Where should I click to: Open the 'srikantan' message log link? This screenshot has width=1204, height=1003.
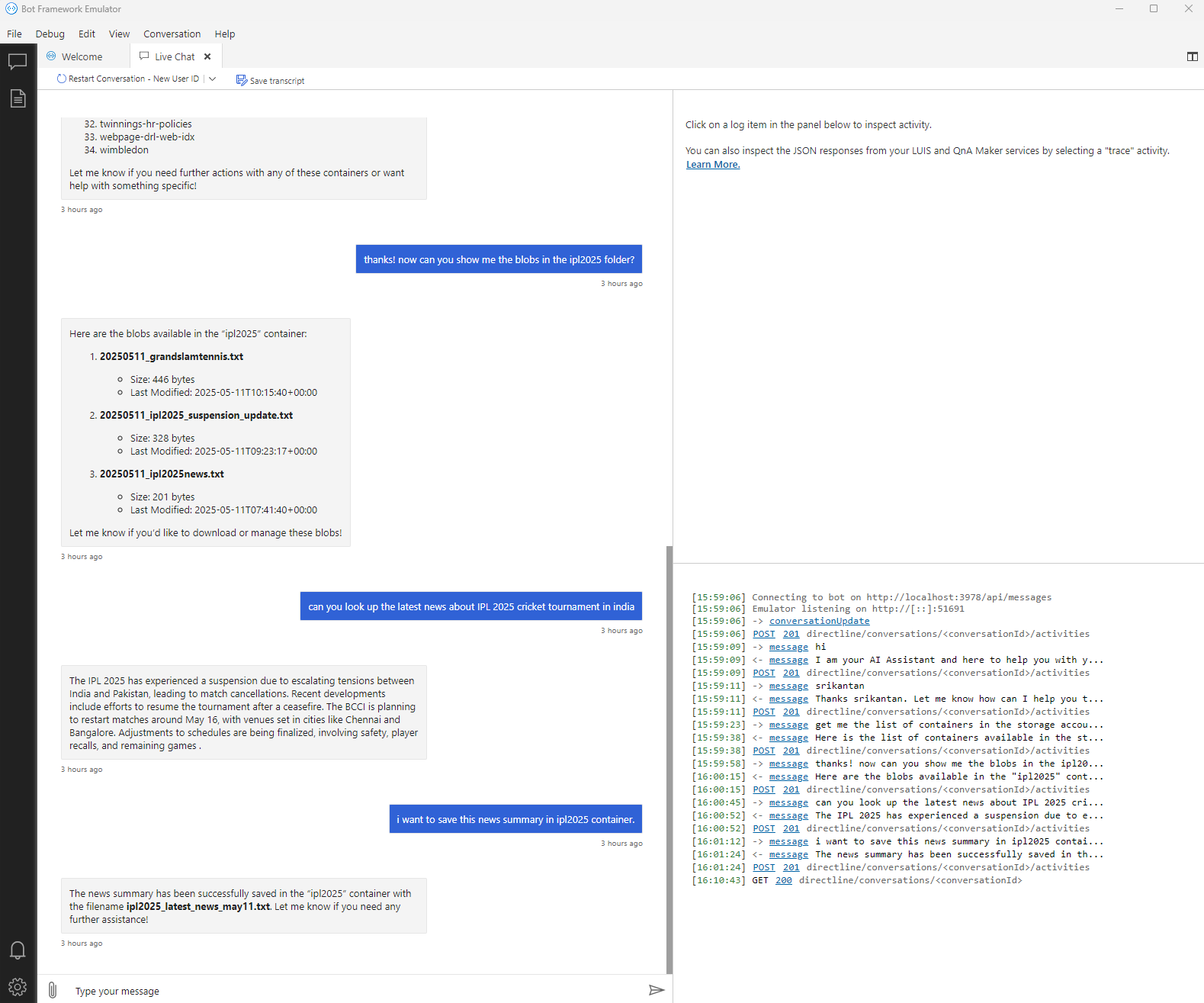click(x=788, y=686)
